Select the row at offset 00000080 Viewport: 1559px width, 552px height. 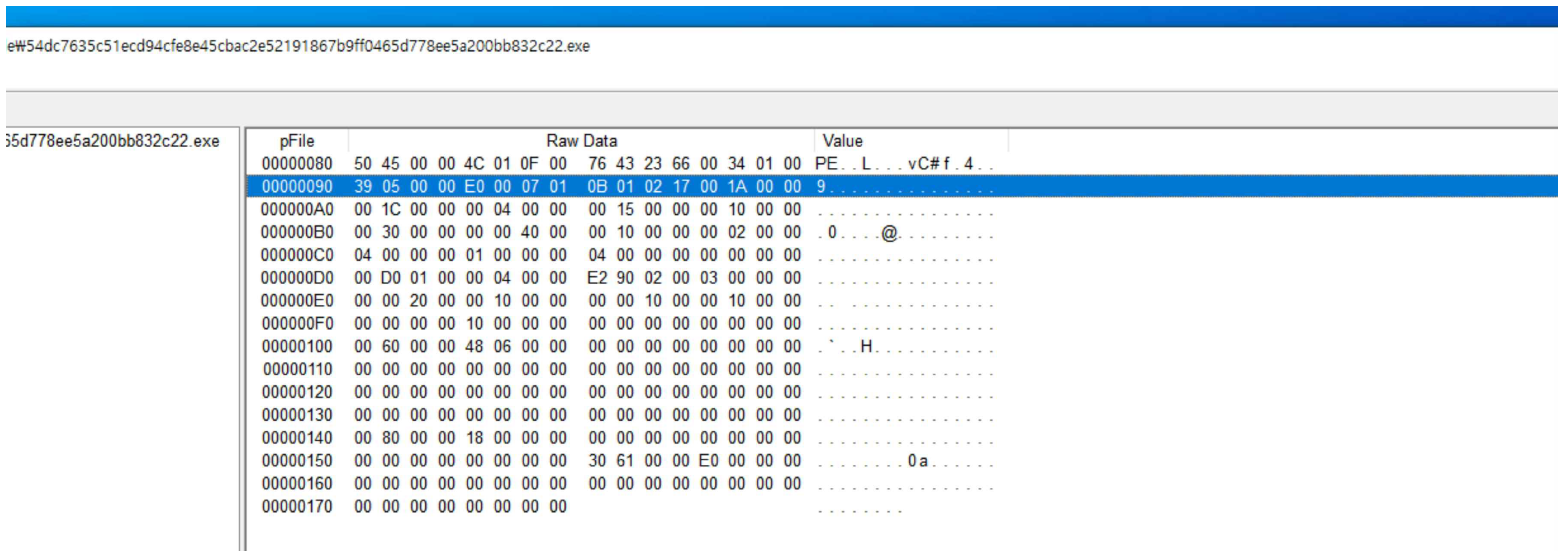point(297,163)
